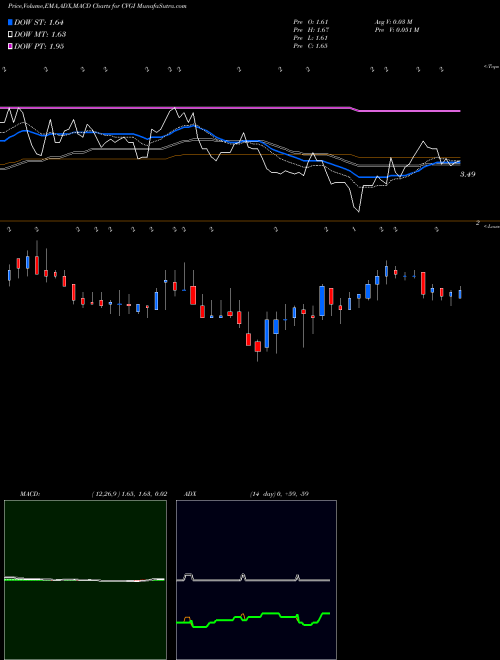Click the magenta DOW PT legend swatch
The image size is (500, 660).
11,46
